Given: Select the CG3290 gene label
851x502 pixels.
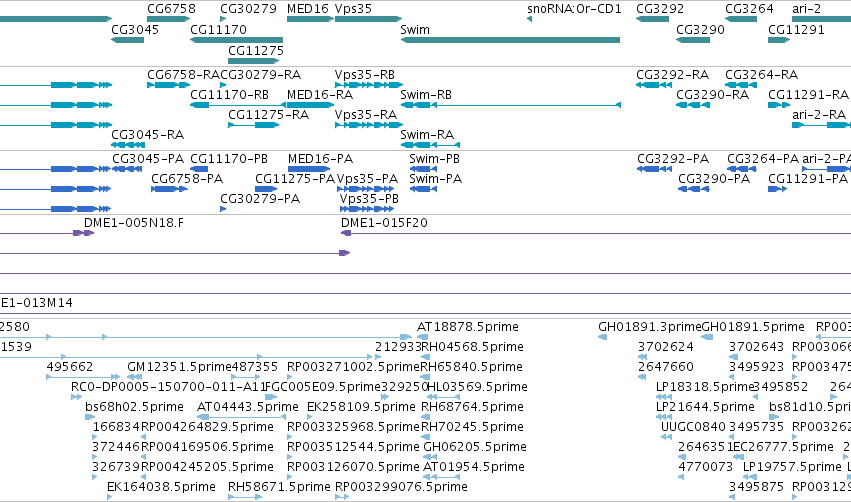Looking at the screenshot, I should (x=700, y=29).
